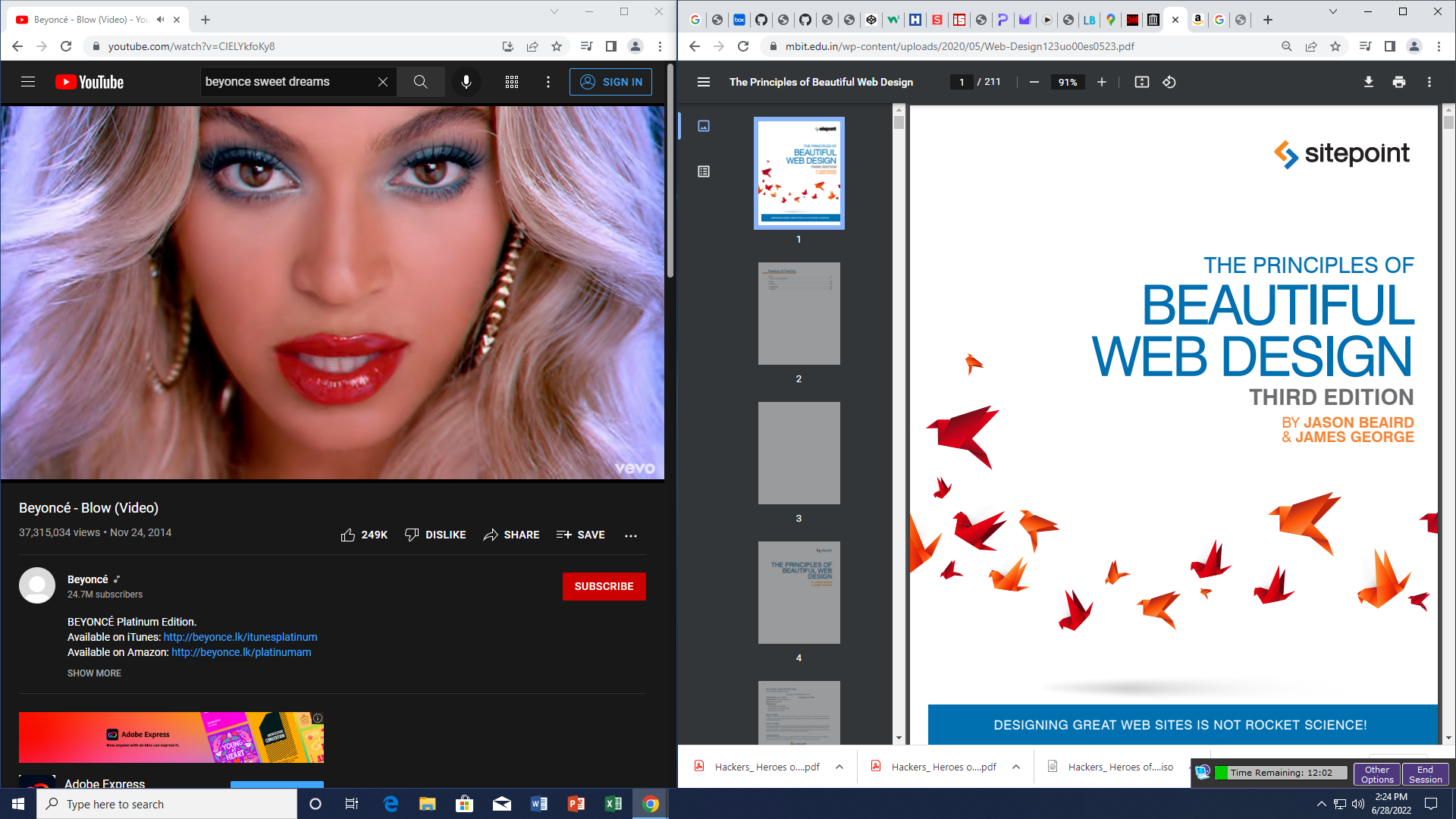Open more actions menu in PDF toolbar
1456x819 pixels.
pos(1429,82)
